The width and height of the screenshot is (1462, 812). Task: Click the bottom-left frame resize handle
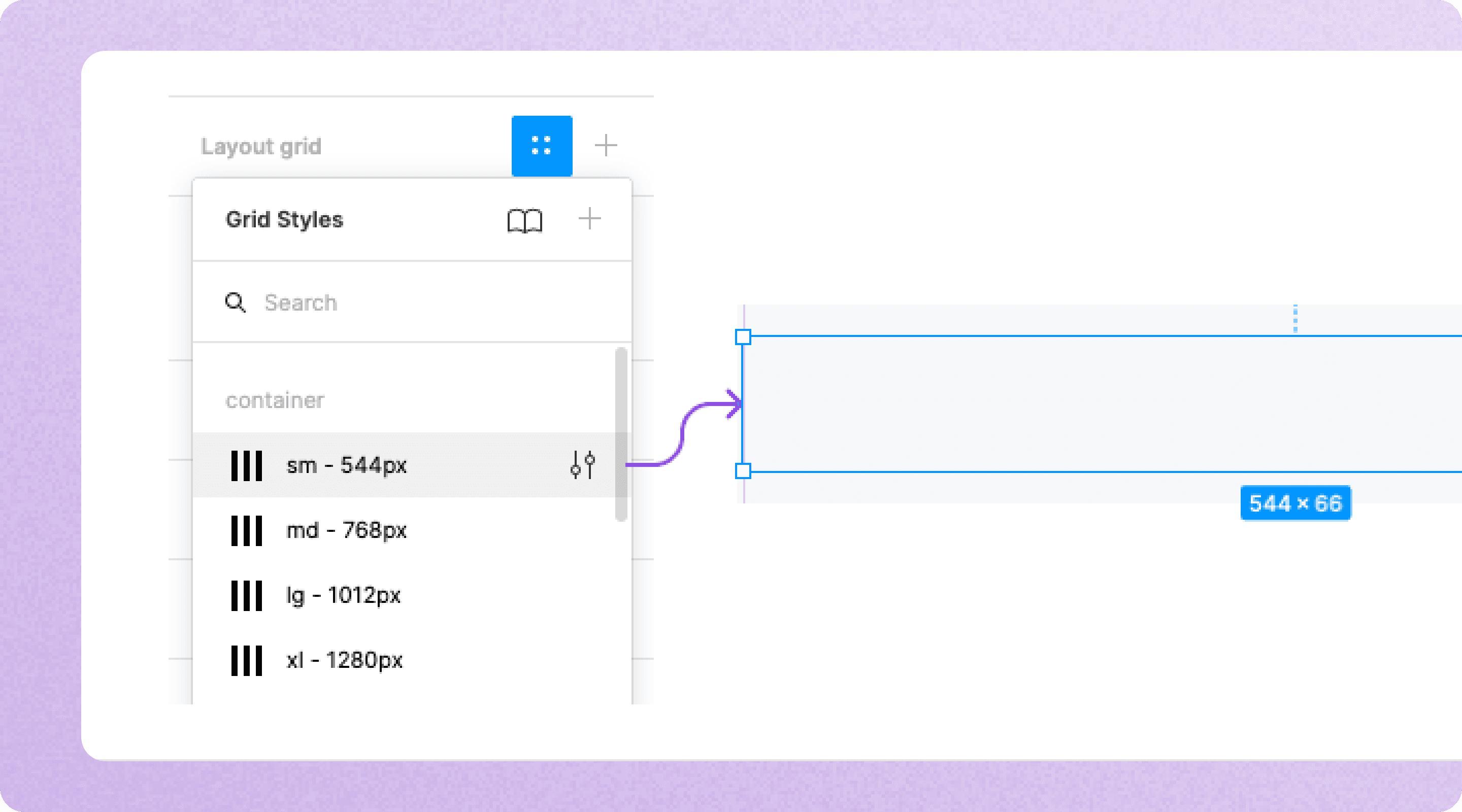(743, 471)
